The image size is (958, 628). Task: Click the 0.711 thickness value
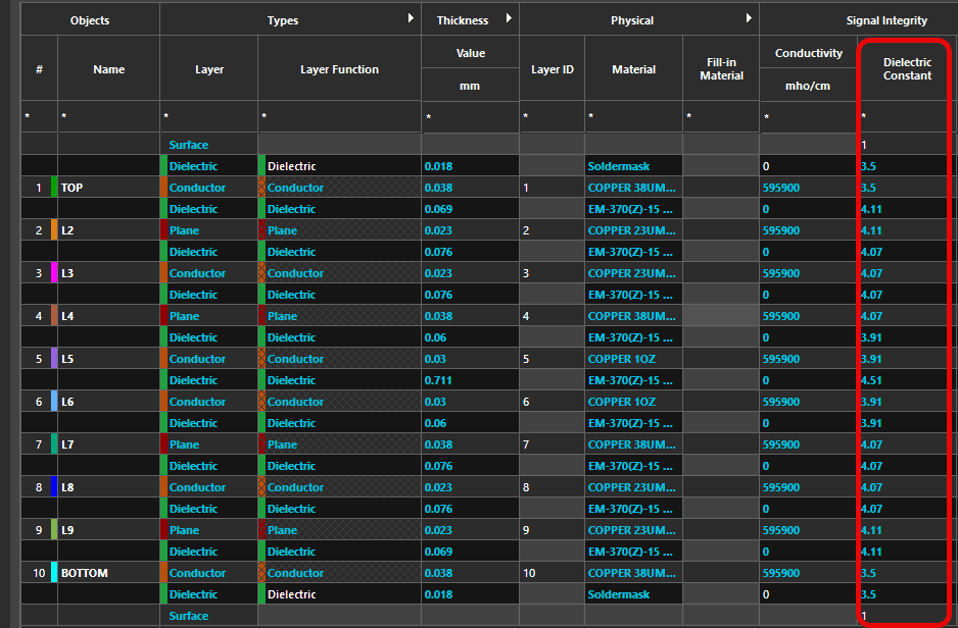(439, 380)
